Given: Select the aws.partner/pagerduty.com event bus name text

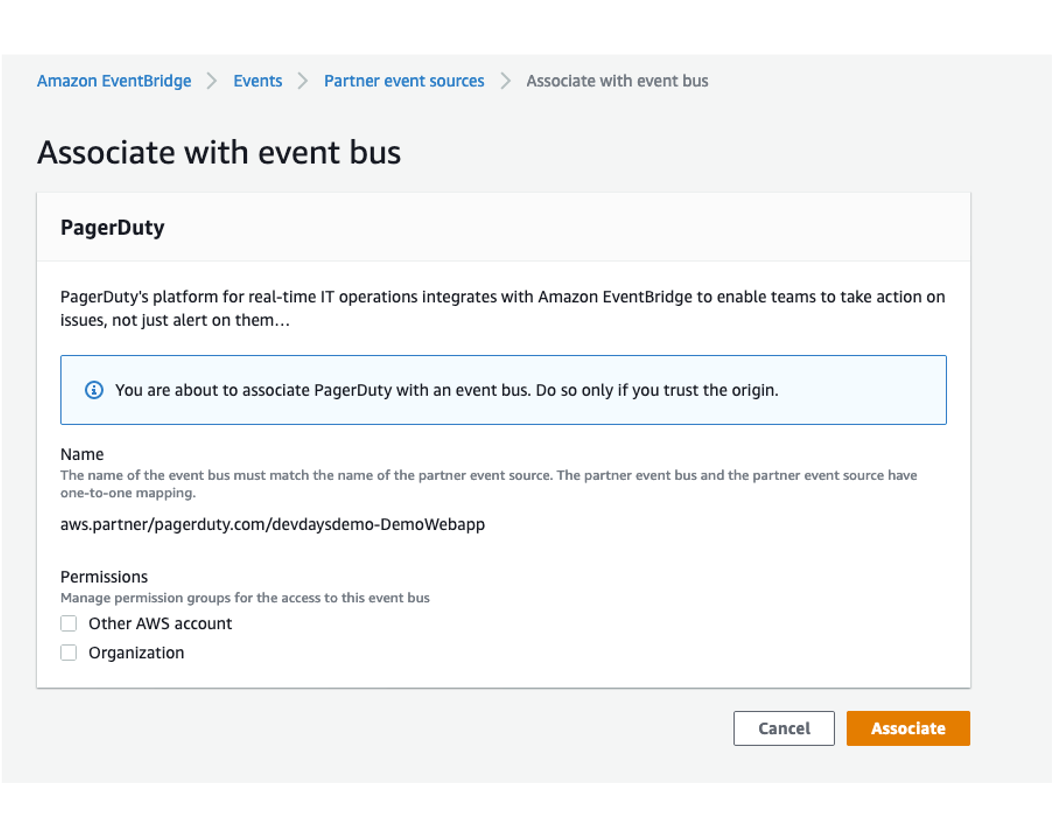Looking at the screenshot, I should 272,524.
